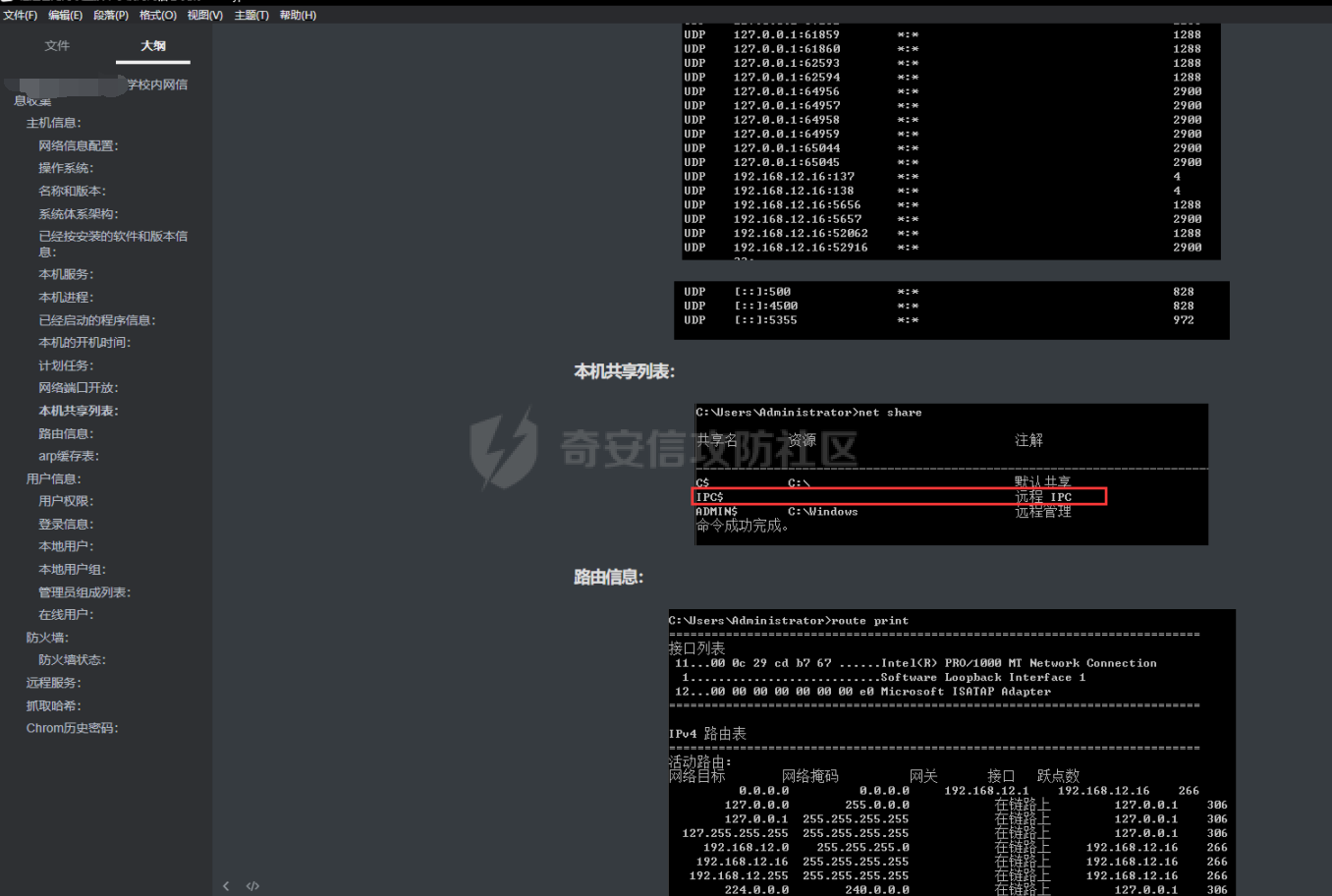This screenshot has width=1332, height=896.
Task: Go to outline heading 抓取哈希
Action: click(x=54, y=705)
